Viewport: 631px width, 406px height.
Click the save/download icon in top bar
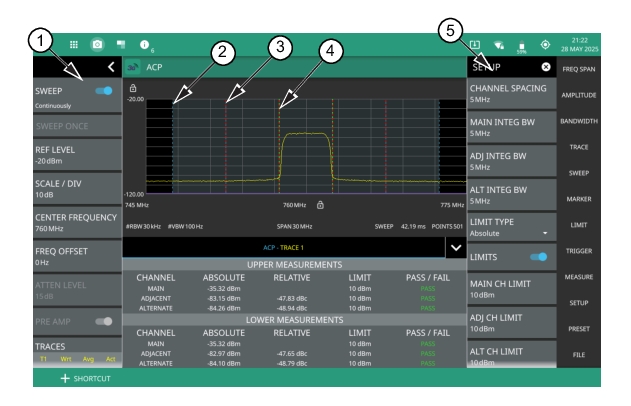(x=474, y=46)
